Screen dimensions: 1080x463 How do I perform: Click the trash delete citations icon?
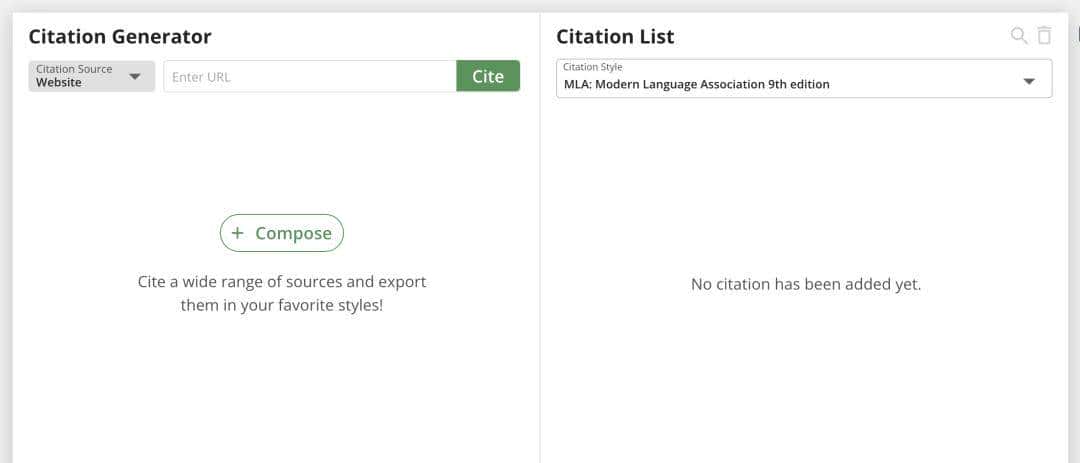click(x=1044, y=36)
